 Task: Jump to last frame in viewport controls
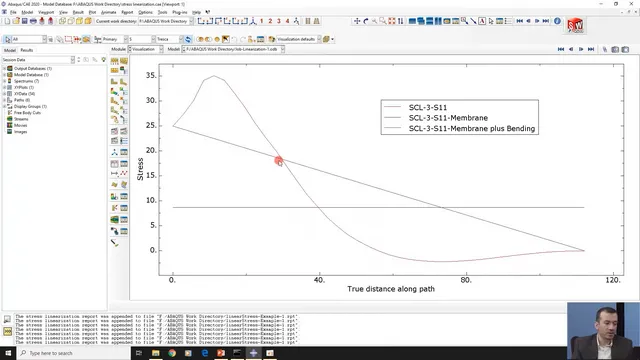click(x=591, y=49)
